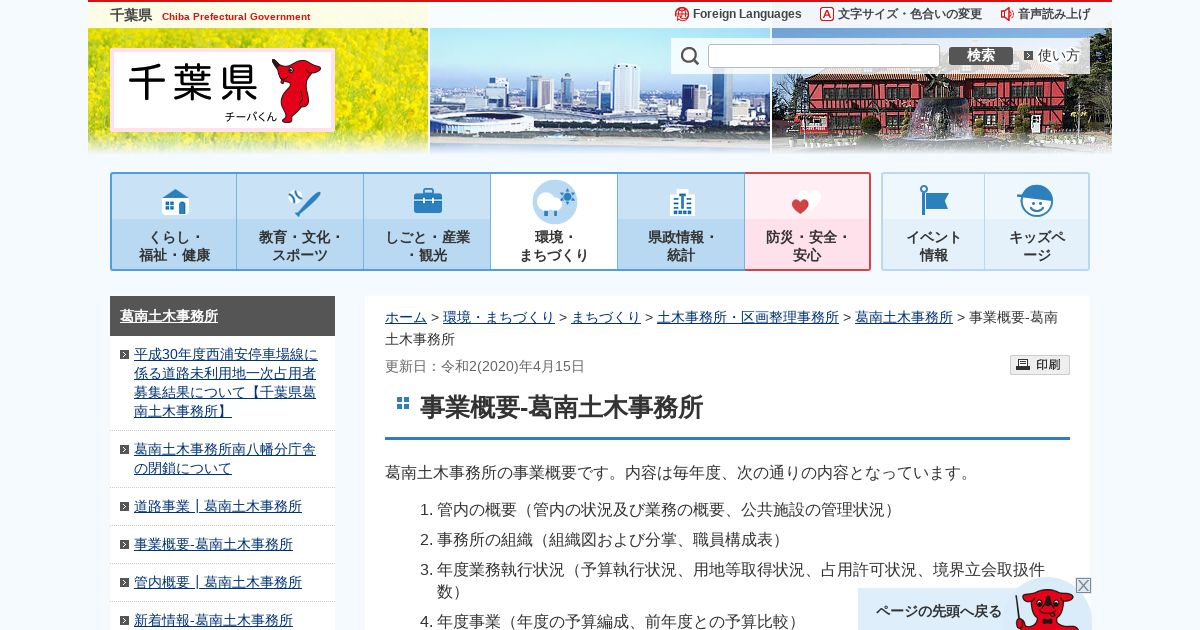Viewport: 1200px width, 630px height.
Task: Click the heart icon for 防災・安全・安心
Action: (x=806, y=202)
